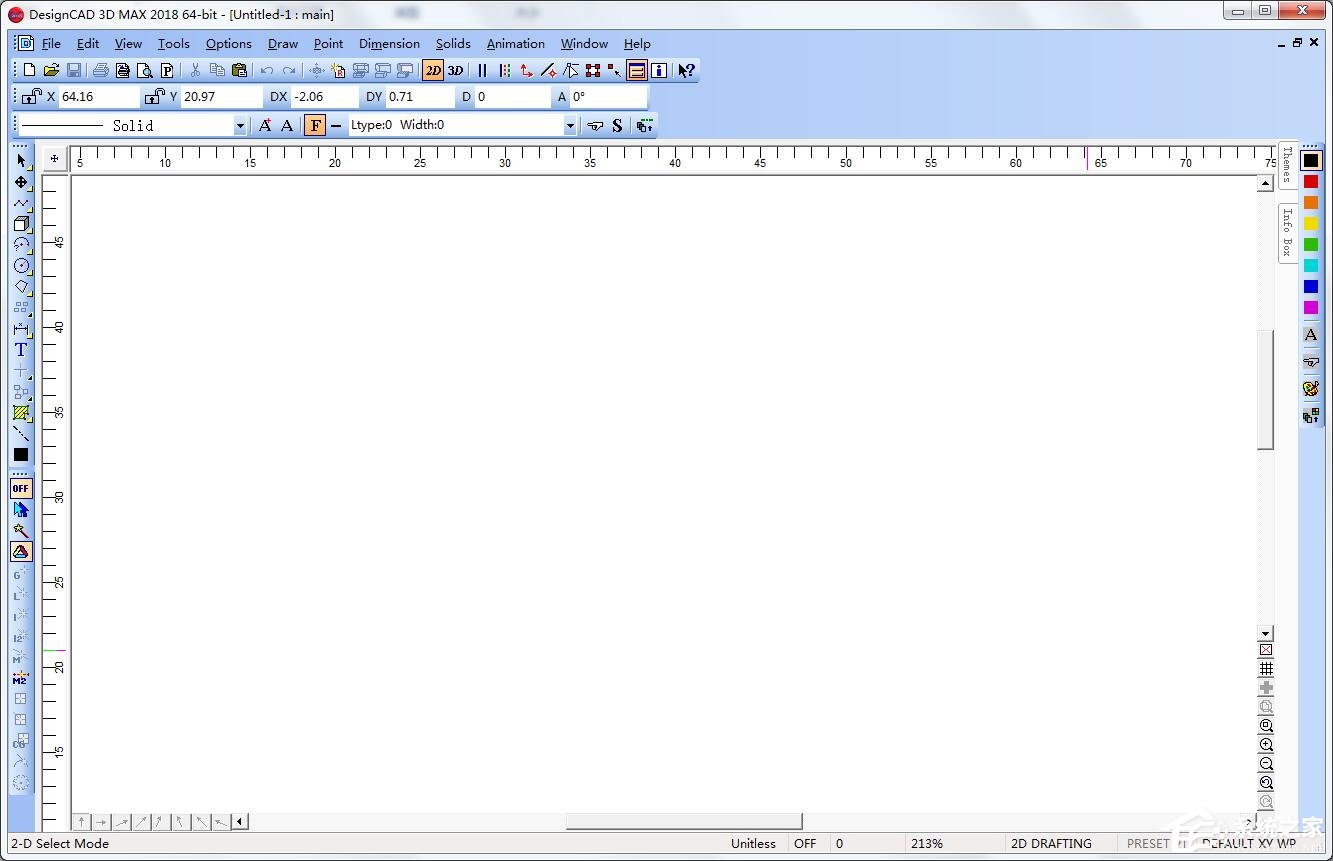Open the Dimension menu
The height and width of the screenshot is (861, 1333).
pyautogui.click(x=389, y=44)
